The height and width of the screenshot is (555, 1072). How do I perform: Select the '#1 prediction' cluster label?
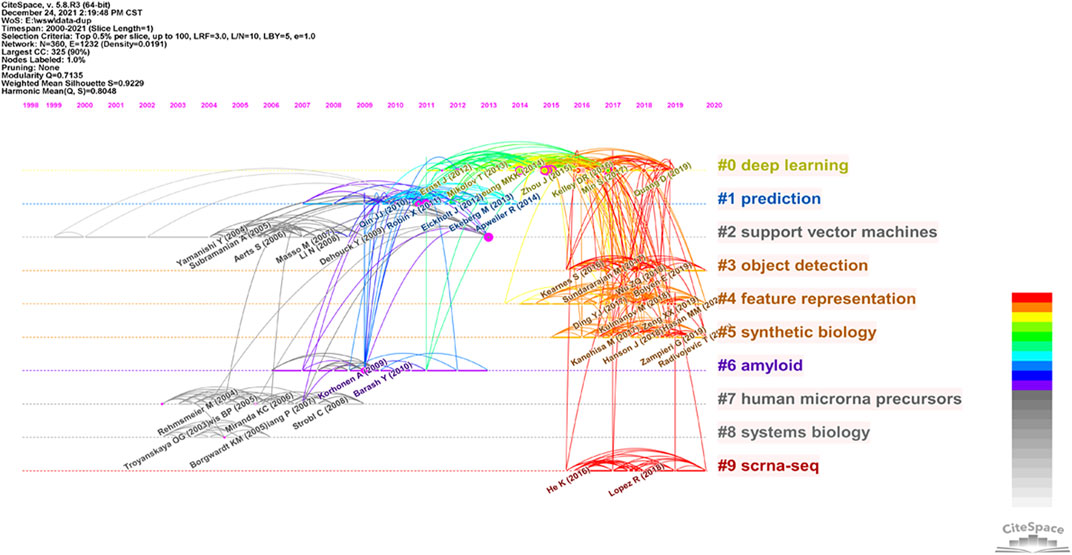coord(769,199)
